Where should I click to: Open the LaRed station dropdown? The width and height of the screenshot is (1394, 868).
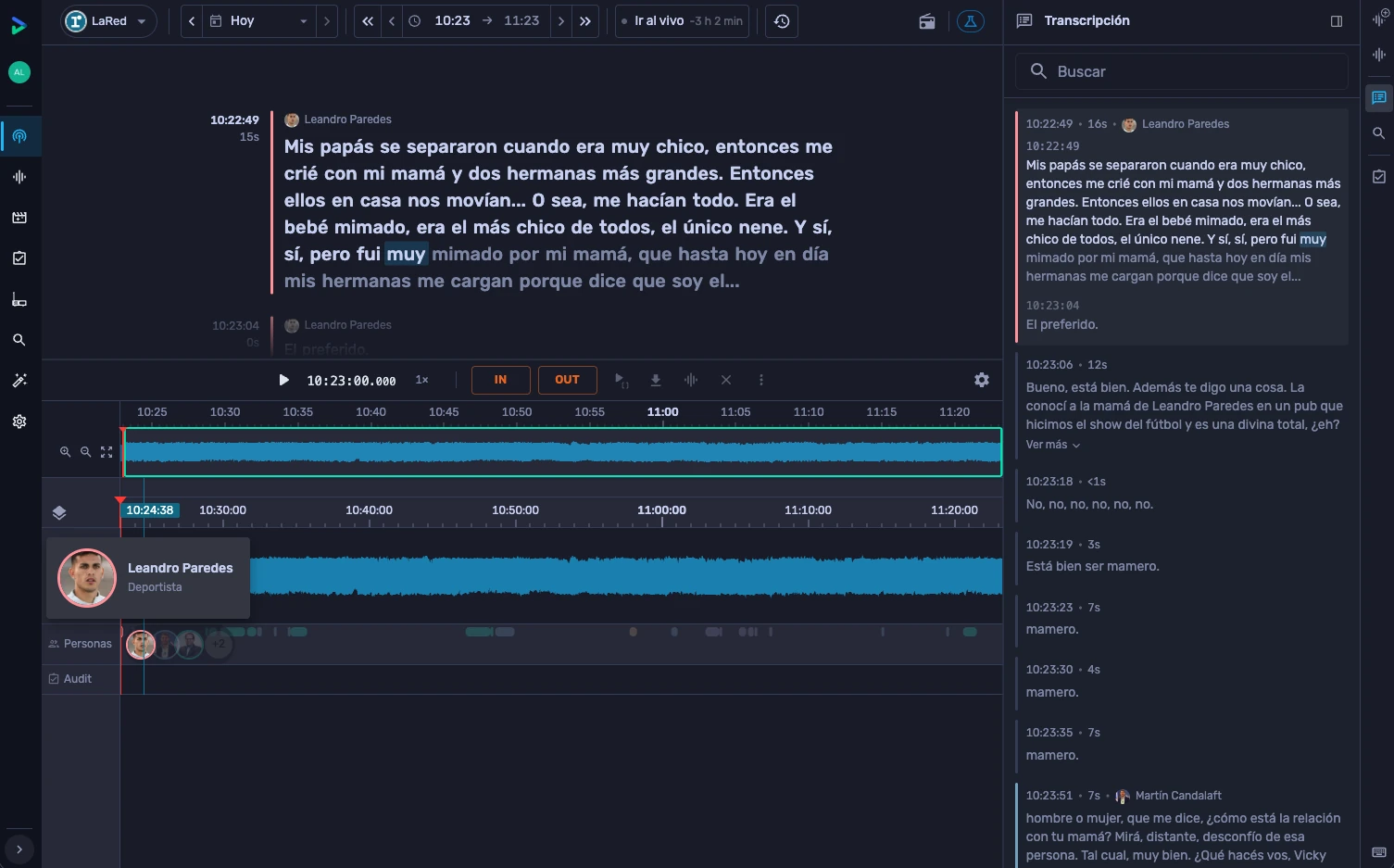[x=108, y=21]
